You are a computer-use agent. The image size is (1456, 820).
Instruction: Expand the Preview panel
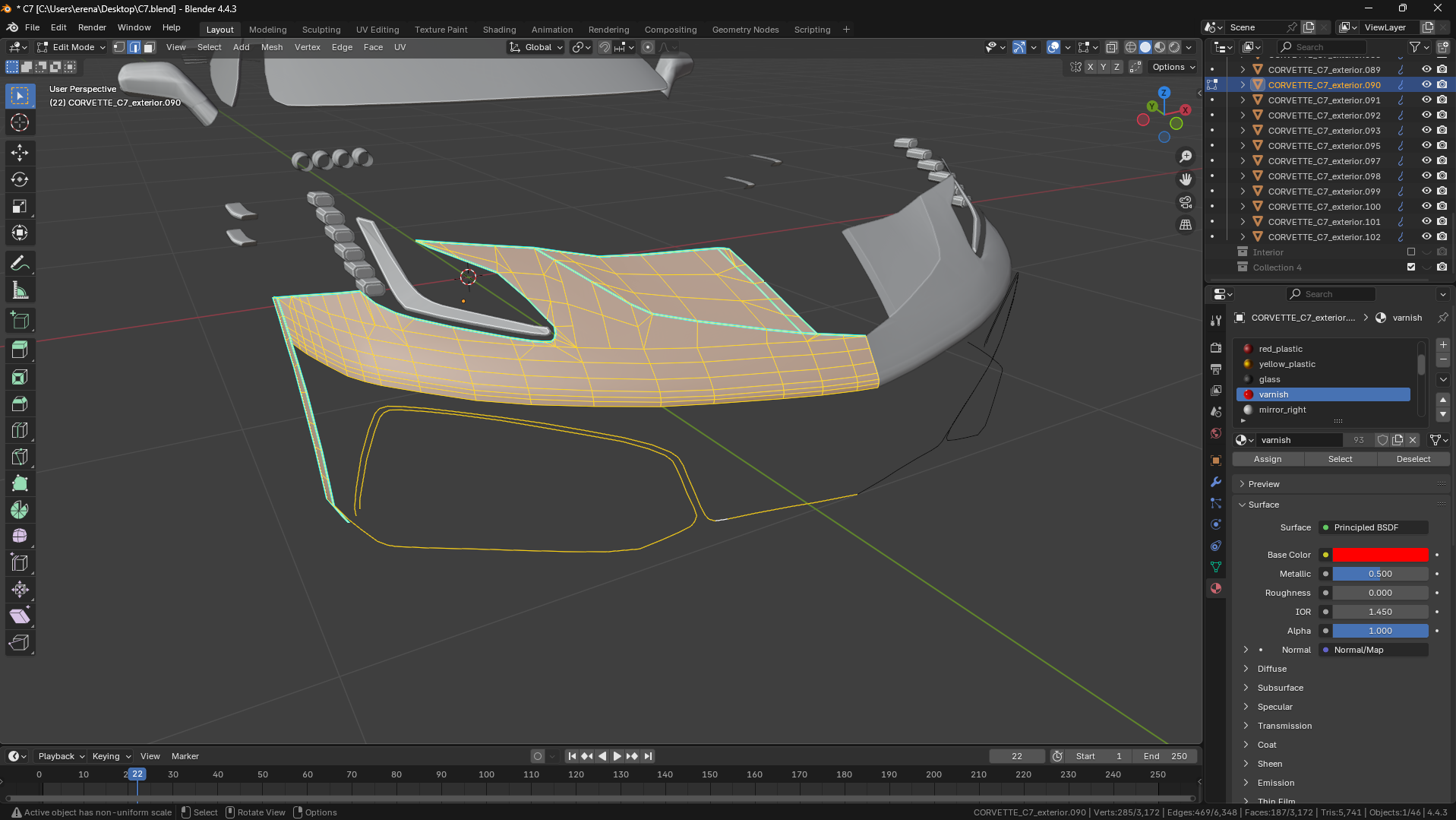point(1264,484)
